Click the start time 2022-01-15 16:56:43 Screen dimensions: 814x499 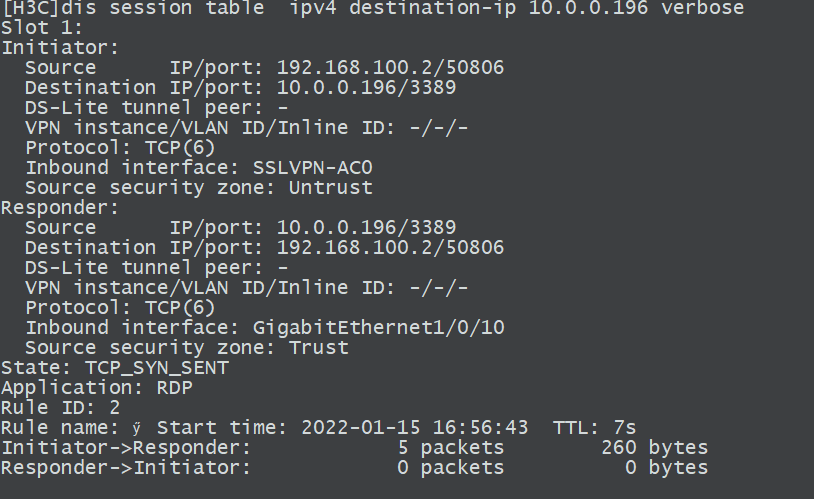point(414,428)
